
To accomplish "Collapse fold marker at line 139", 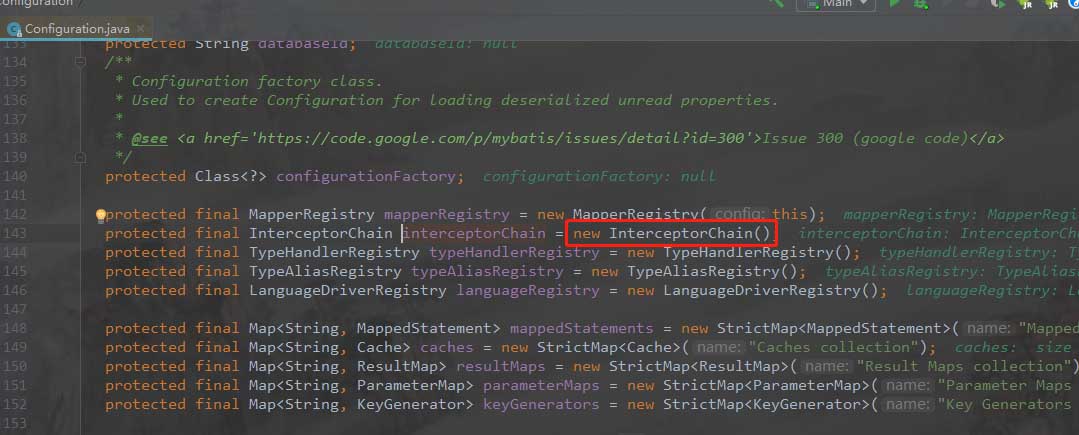I will [81, 158].
